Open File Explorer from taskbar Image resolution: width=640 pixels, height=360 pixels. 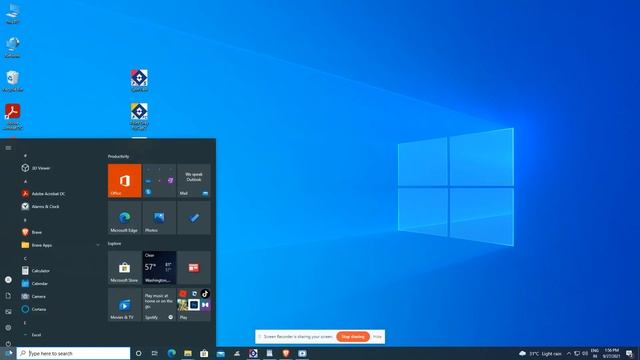point(188,353)
